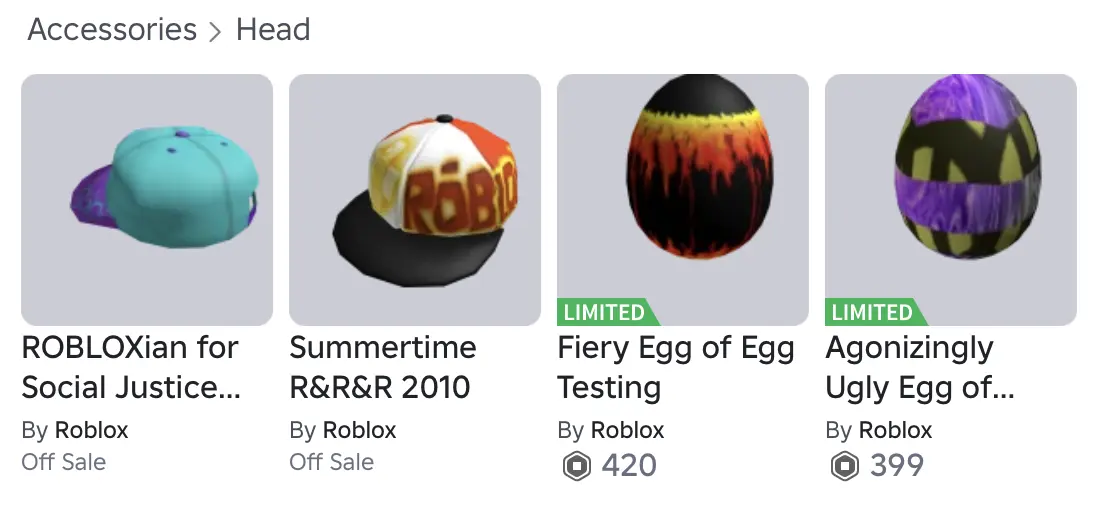Click the 420 price on Fiery Egg

coord(629,466)
